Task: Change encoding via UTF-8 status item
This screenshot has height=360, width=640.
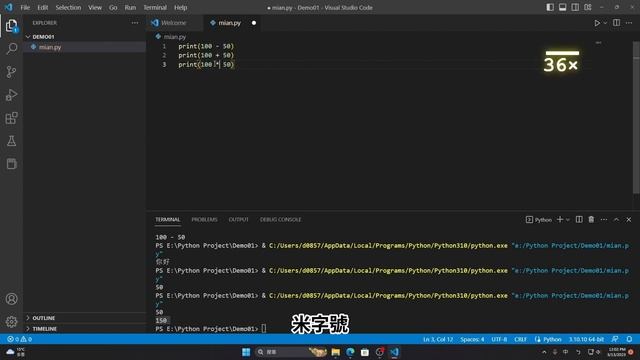Action: click(499, 339)
